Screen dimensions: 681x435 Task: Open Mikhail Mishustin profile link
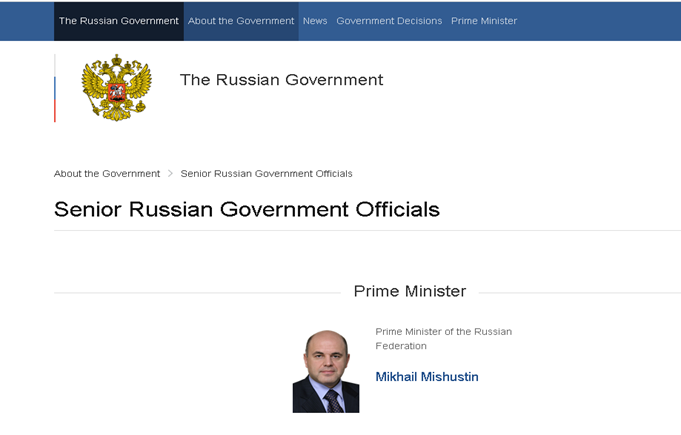(x=427, y=377)
